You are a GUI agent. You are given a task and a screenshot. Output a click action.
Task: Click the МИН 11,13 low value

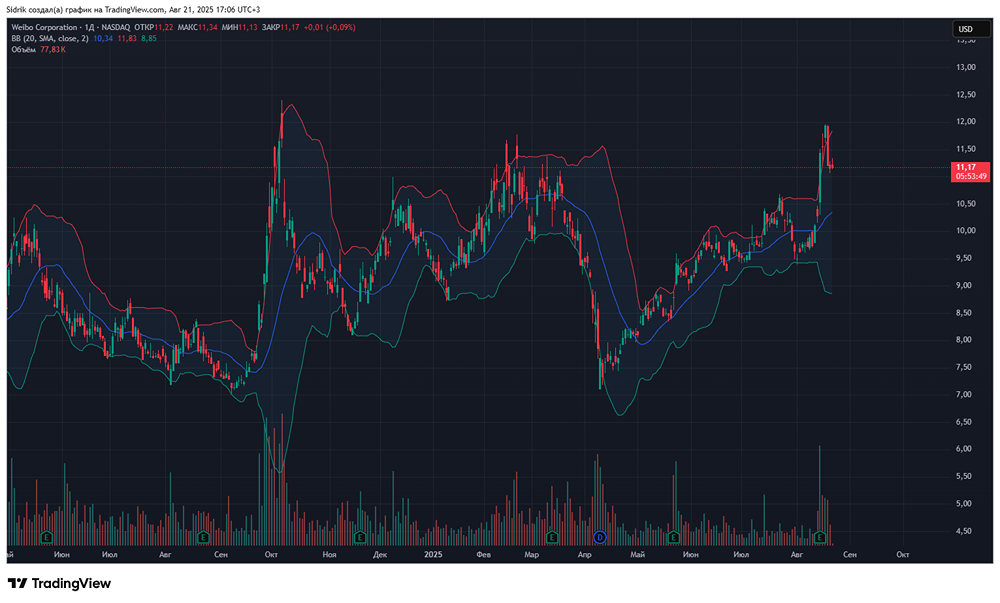[239, 27]
